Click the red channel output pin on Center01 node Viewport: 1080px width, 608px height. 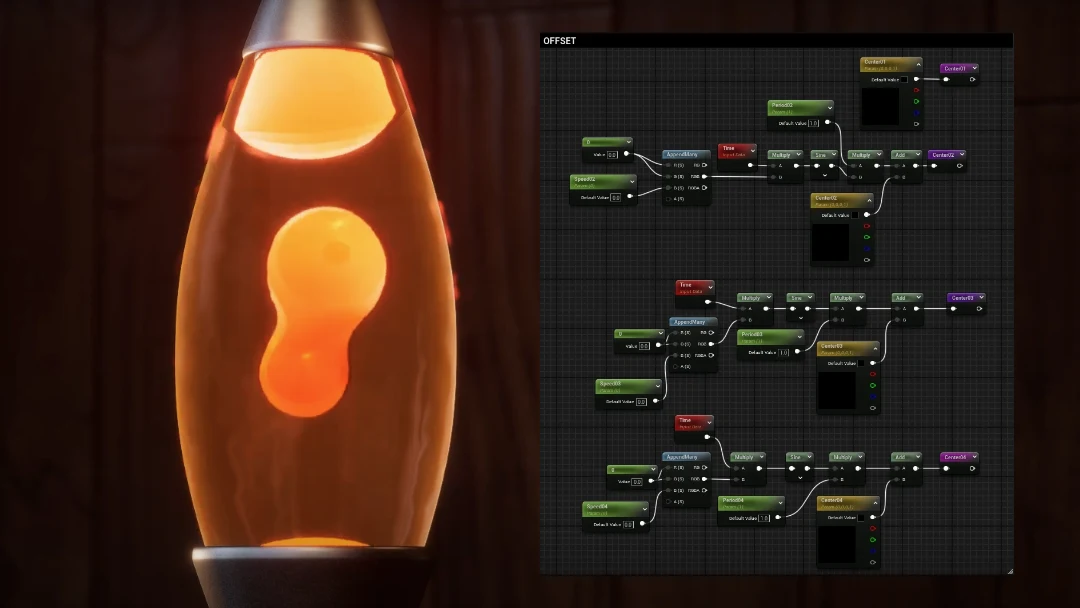(916, 90)
